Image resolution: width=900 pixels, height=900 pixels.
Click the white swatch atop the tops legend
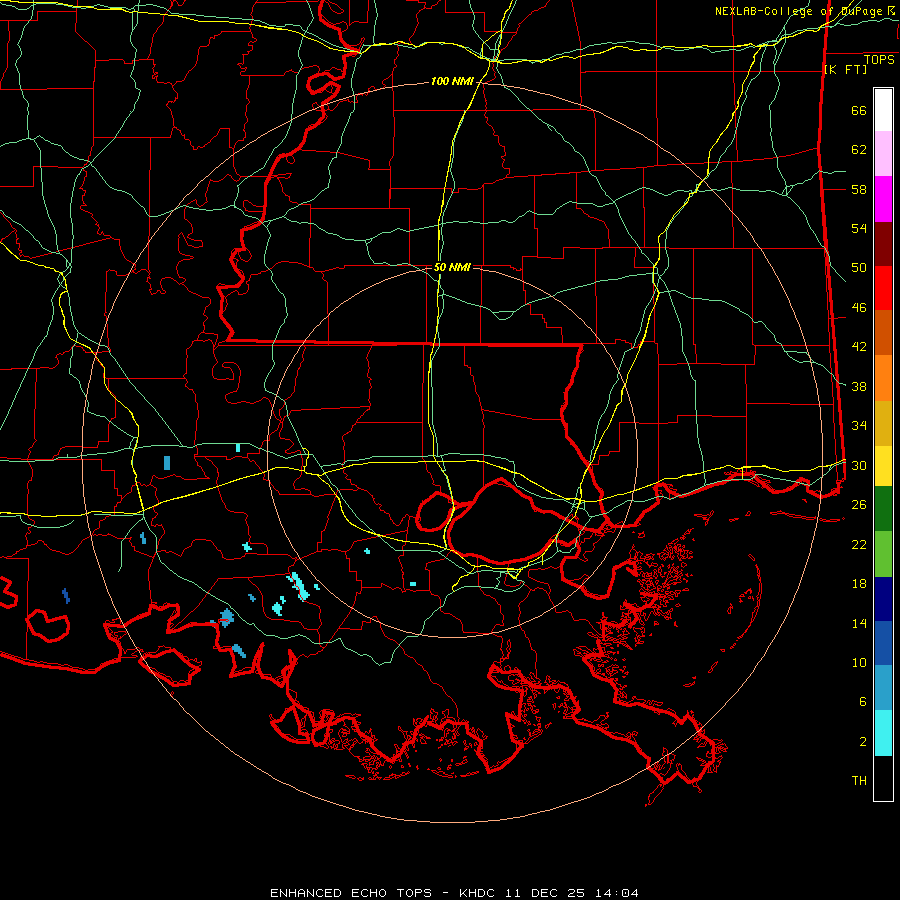(x=883, y=110)
